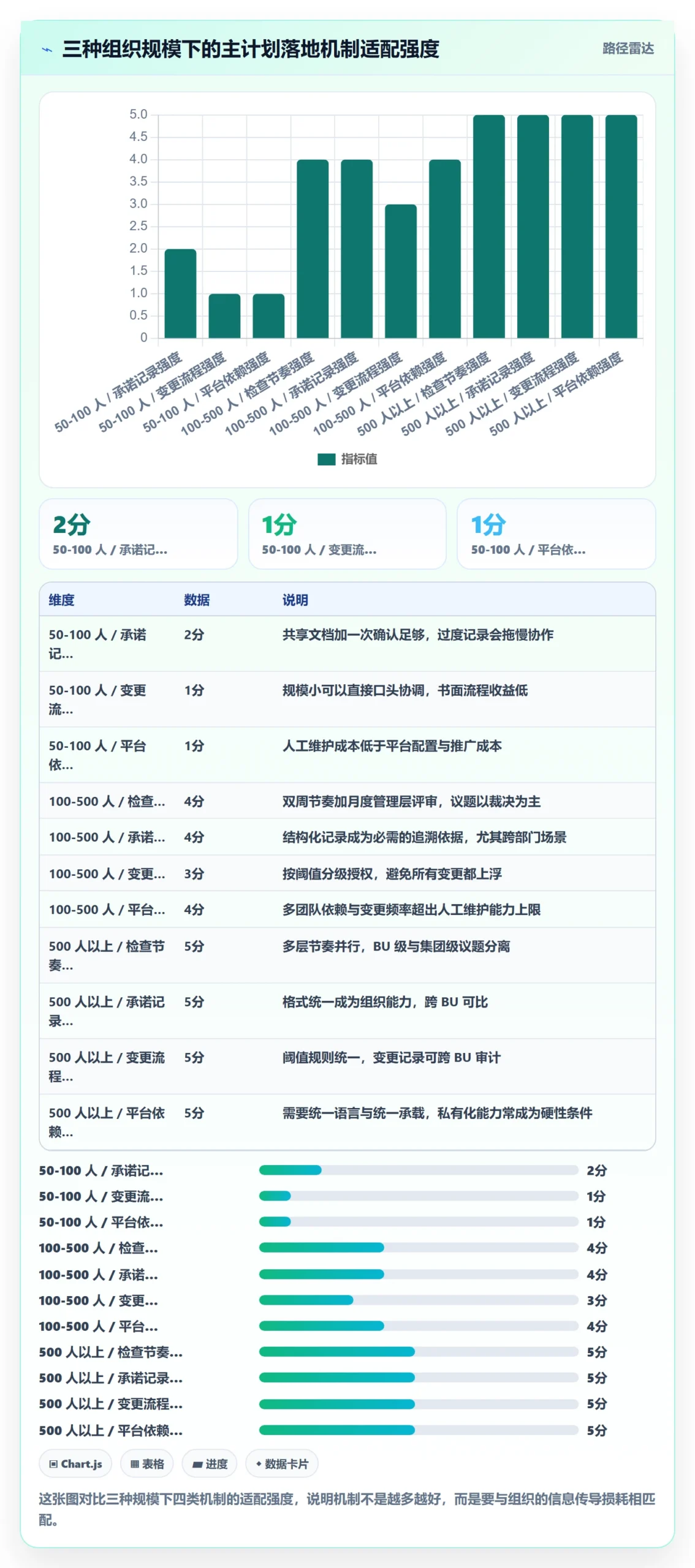The width and height of the screenshot is (695, 1568).
Task: Click the 说明 column header
Action: [295, 600]
